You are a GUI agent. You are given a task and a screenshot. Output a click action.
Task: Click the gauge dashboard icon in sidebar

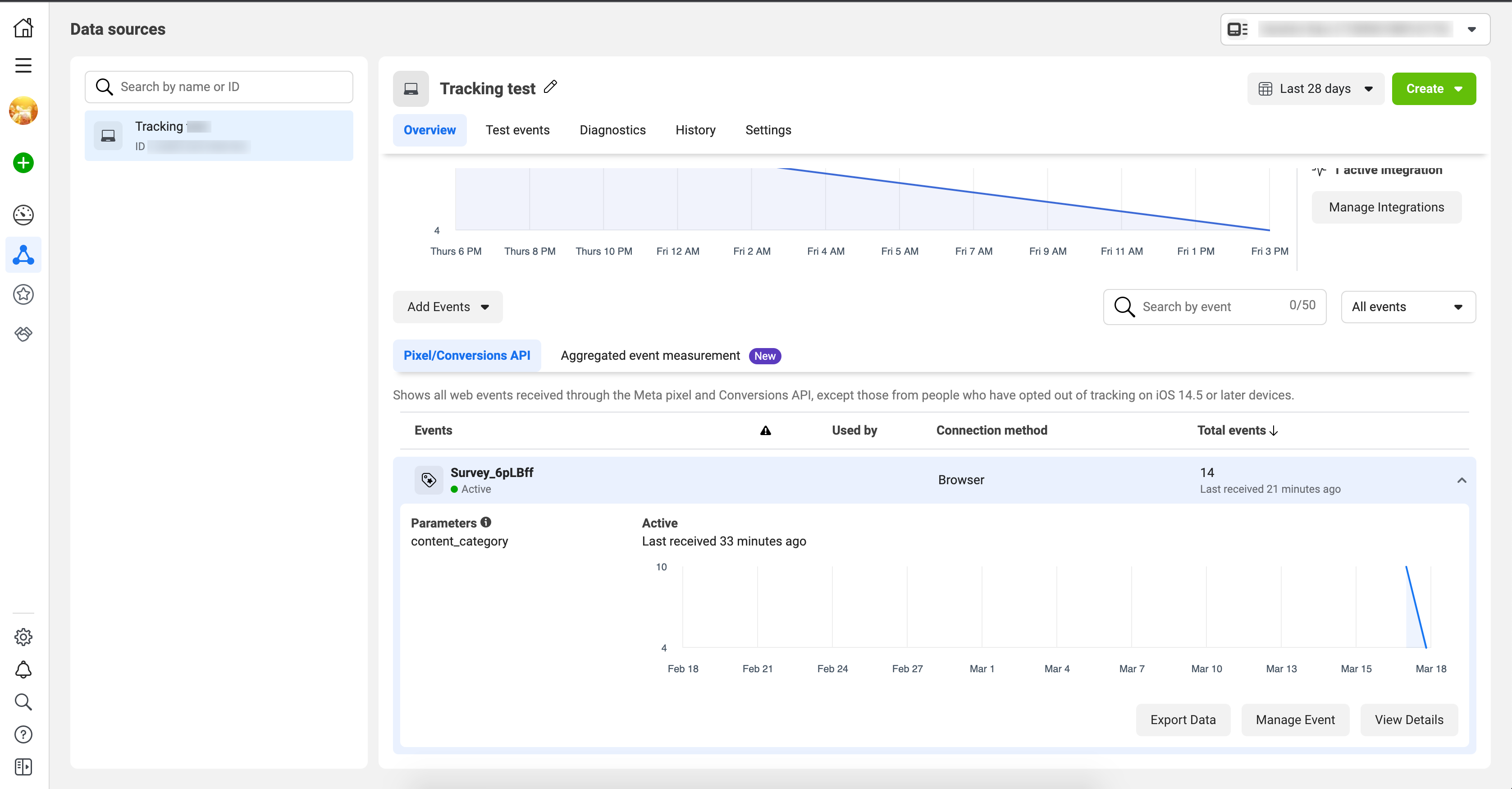tap(23, 215)
